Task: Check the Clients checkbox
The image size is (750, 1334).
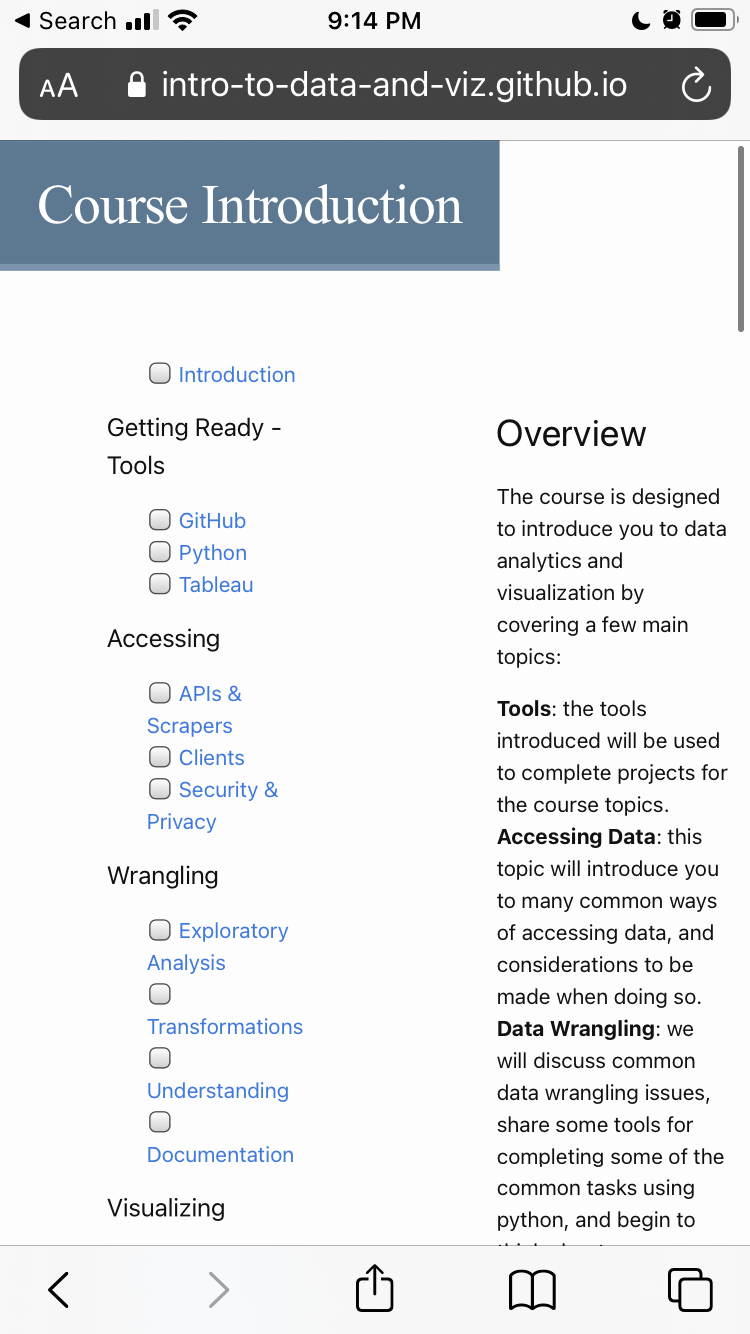Action: (160, 757)
